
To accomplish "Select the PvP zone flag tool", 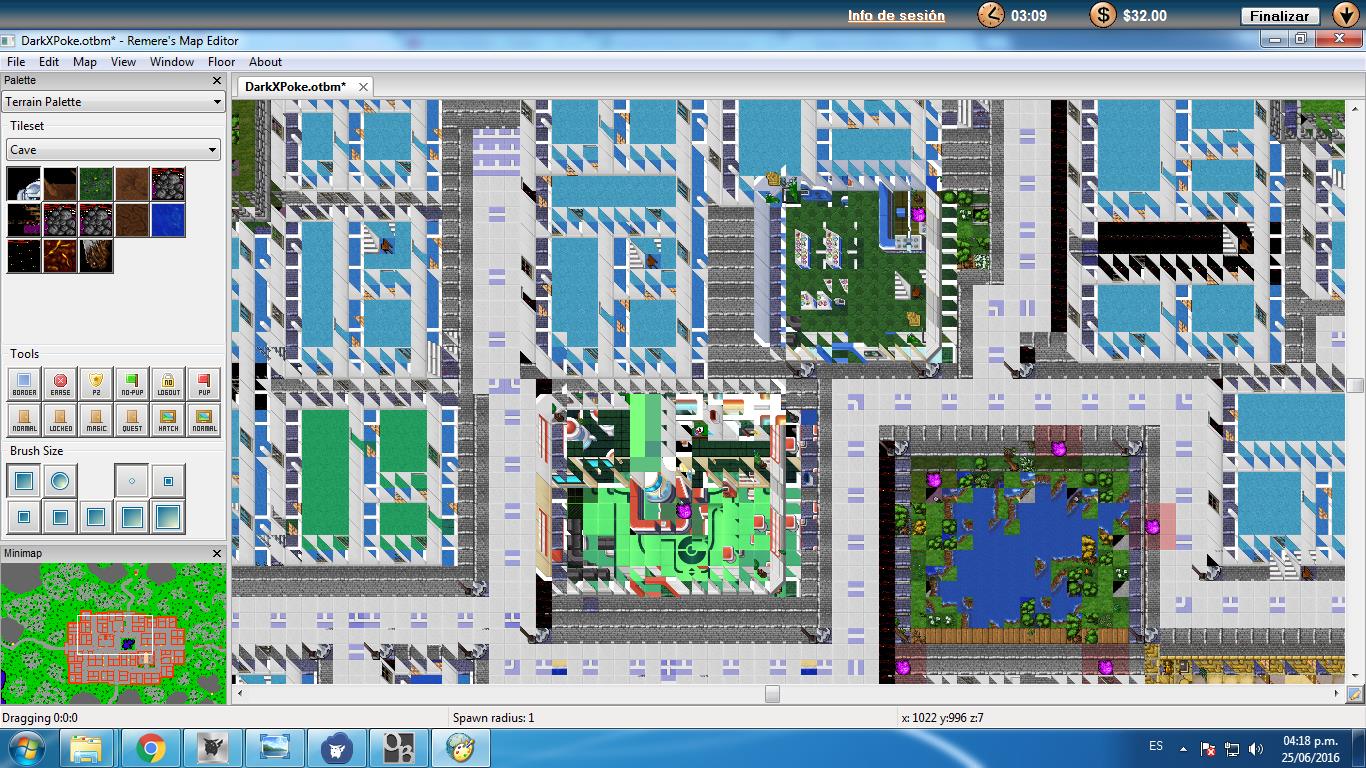I will point(204,384).
